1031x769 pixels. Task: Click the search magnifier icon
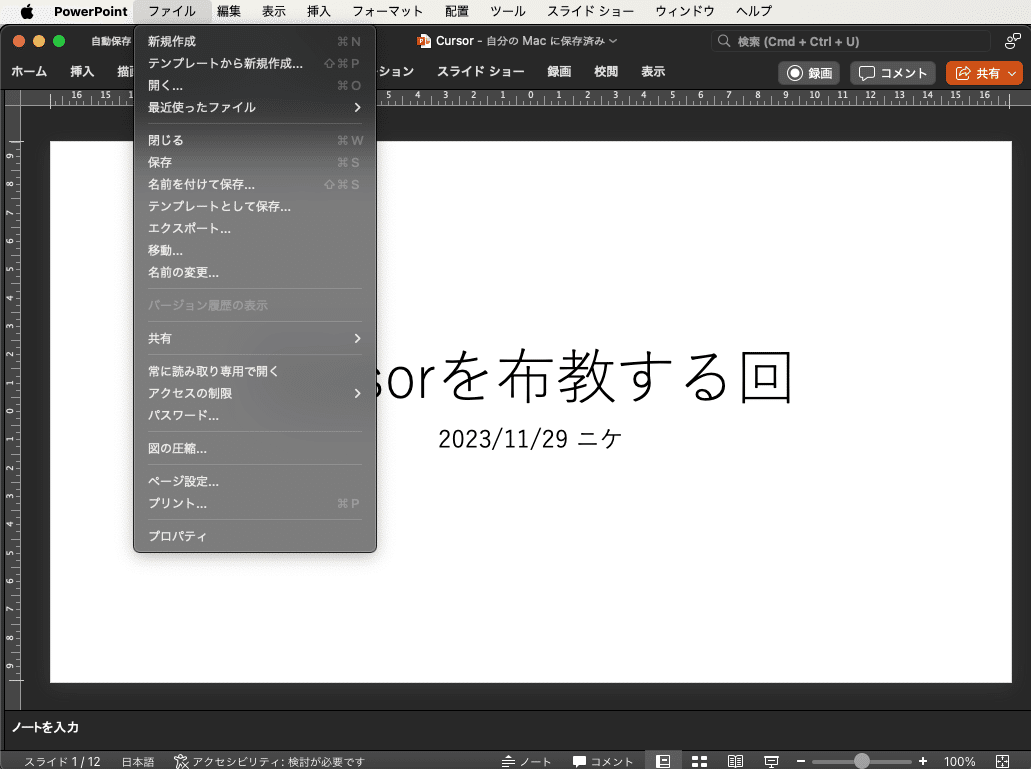pos(723,41)
